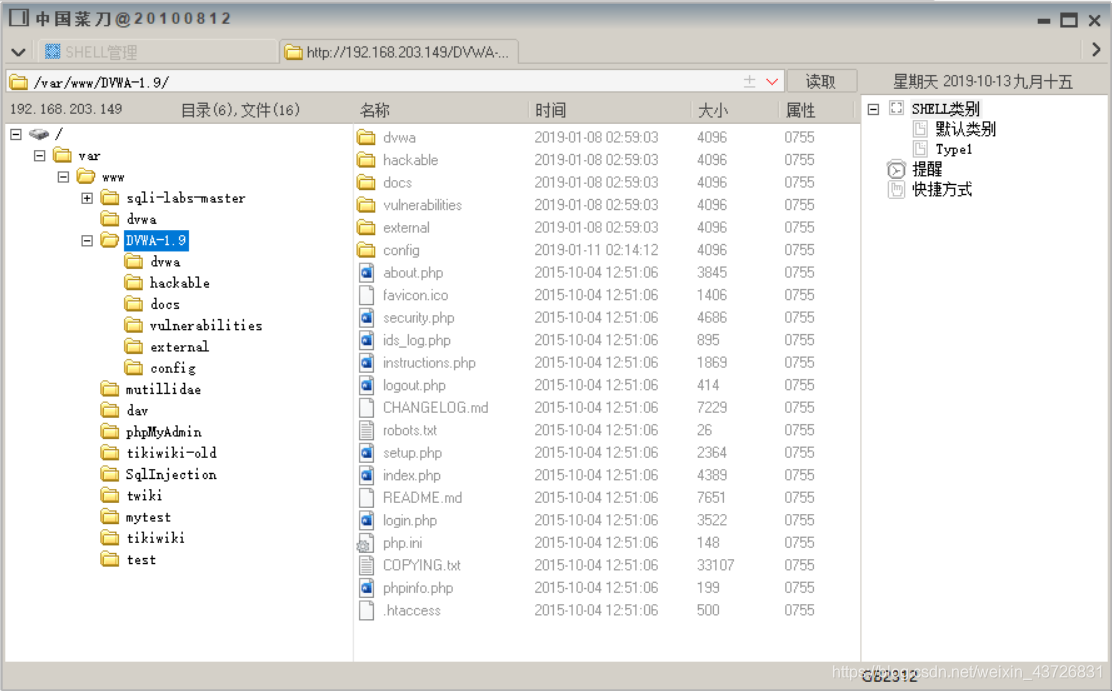Expand the sqli-labs-master tree node
This screenshot has height=691, width=1112.
tap(87, 198)
